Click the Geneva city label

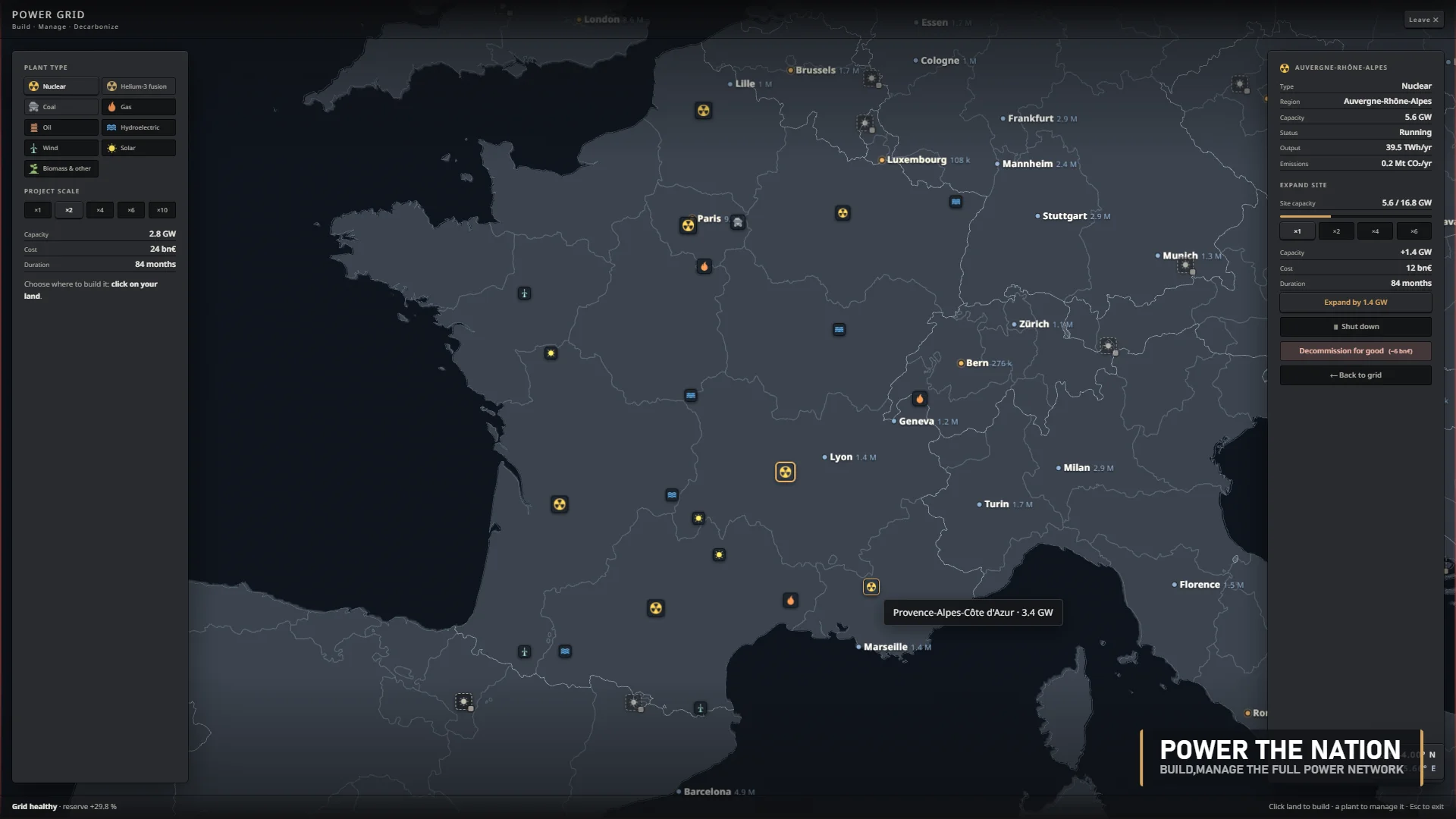[x=916, y=422]
